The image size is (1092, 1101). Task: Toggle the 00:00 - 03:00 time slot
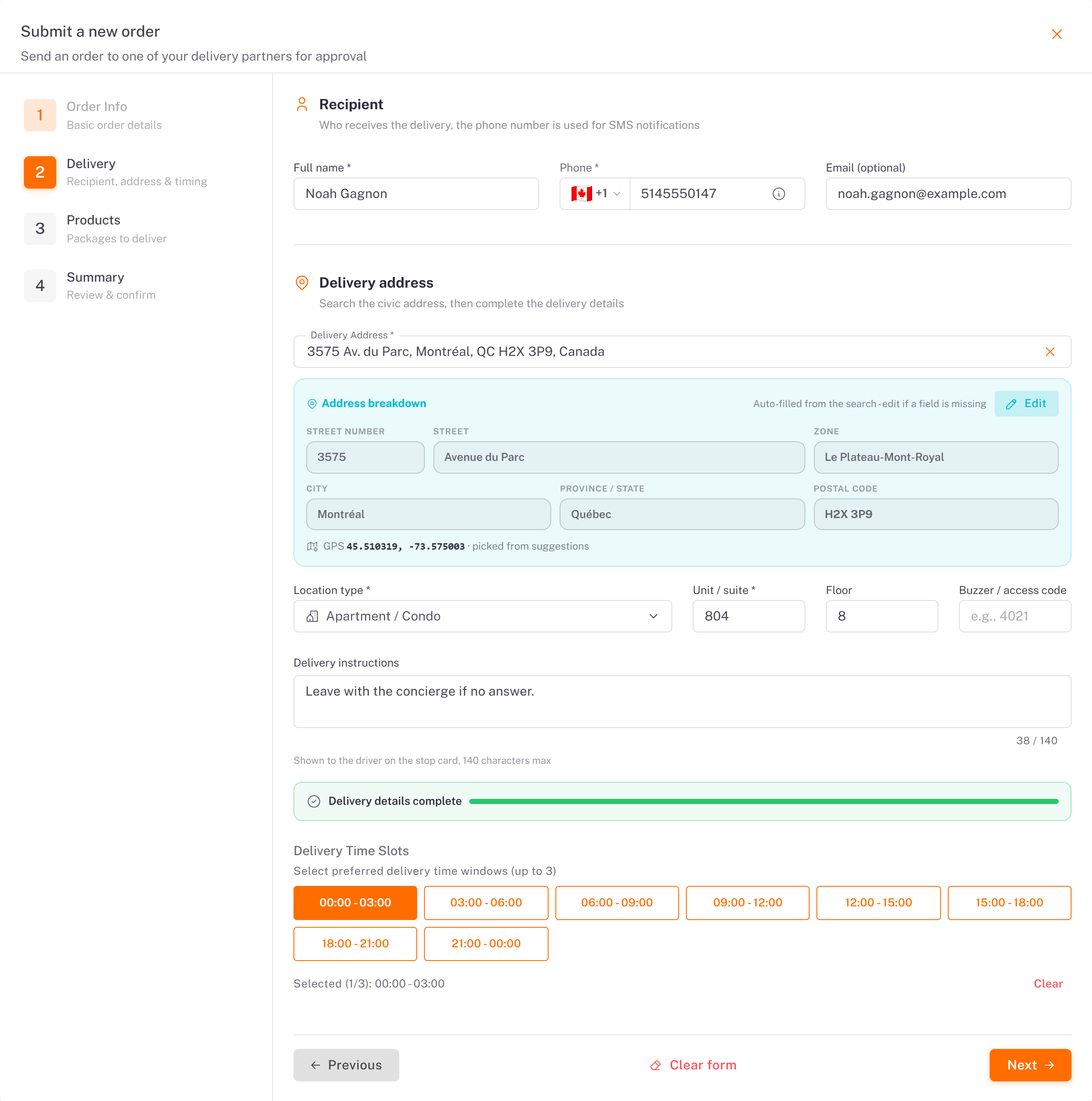click(x=355, y=903)
